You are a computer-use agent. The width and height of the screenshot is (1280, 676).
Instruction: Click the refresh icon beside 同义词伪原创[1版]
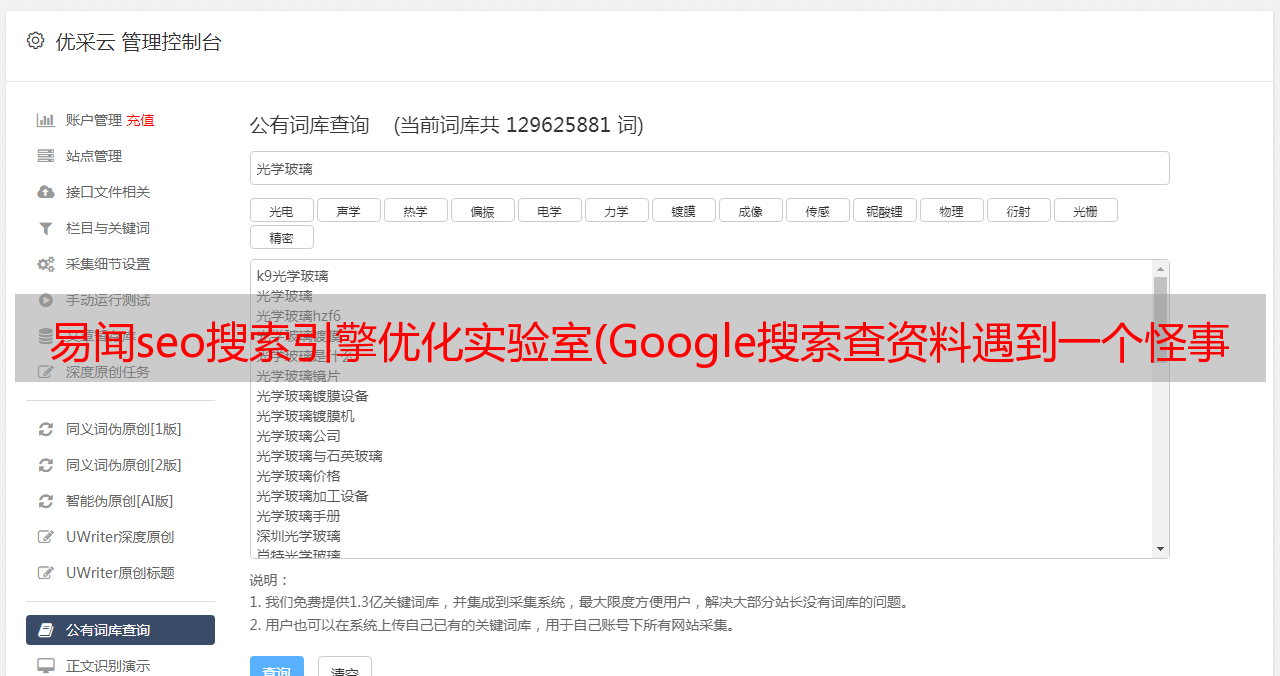(x=46, y=429)
